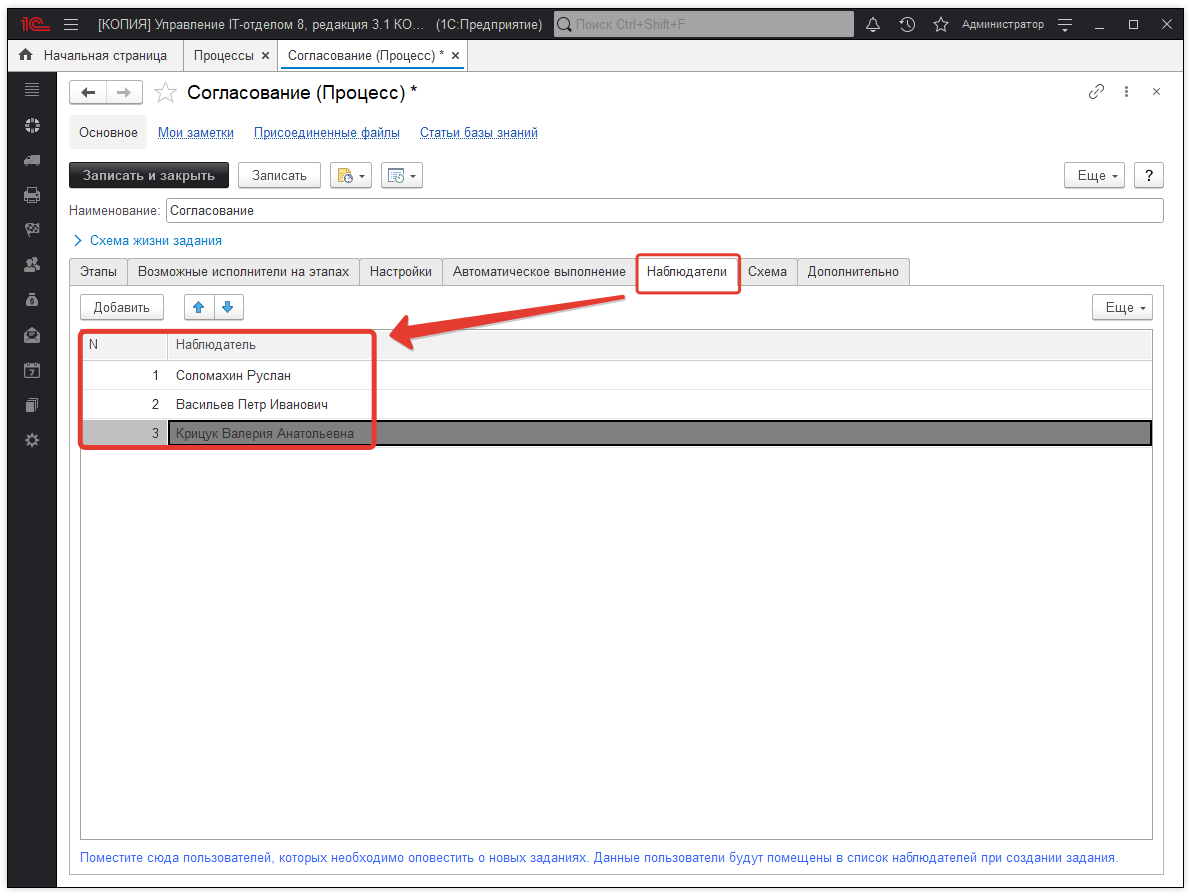The width and height of the screenshot is (1191, 895).
Task: Move observer row down with arrow
Action: point(228,307)
